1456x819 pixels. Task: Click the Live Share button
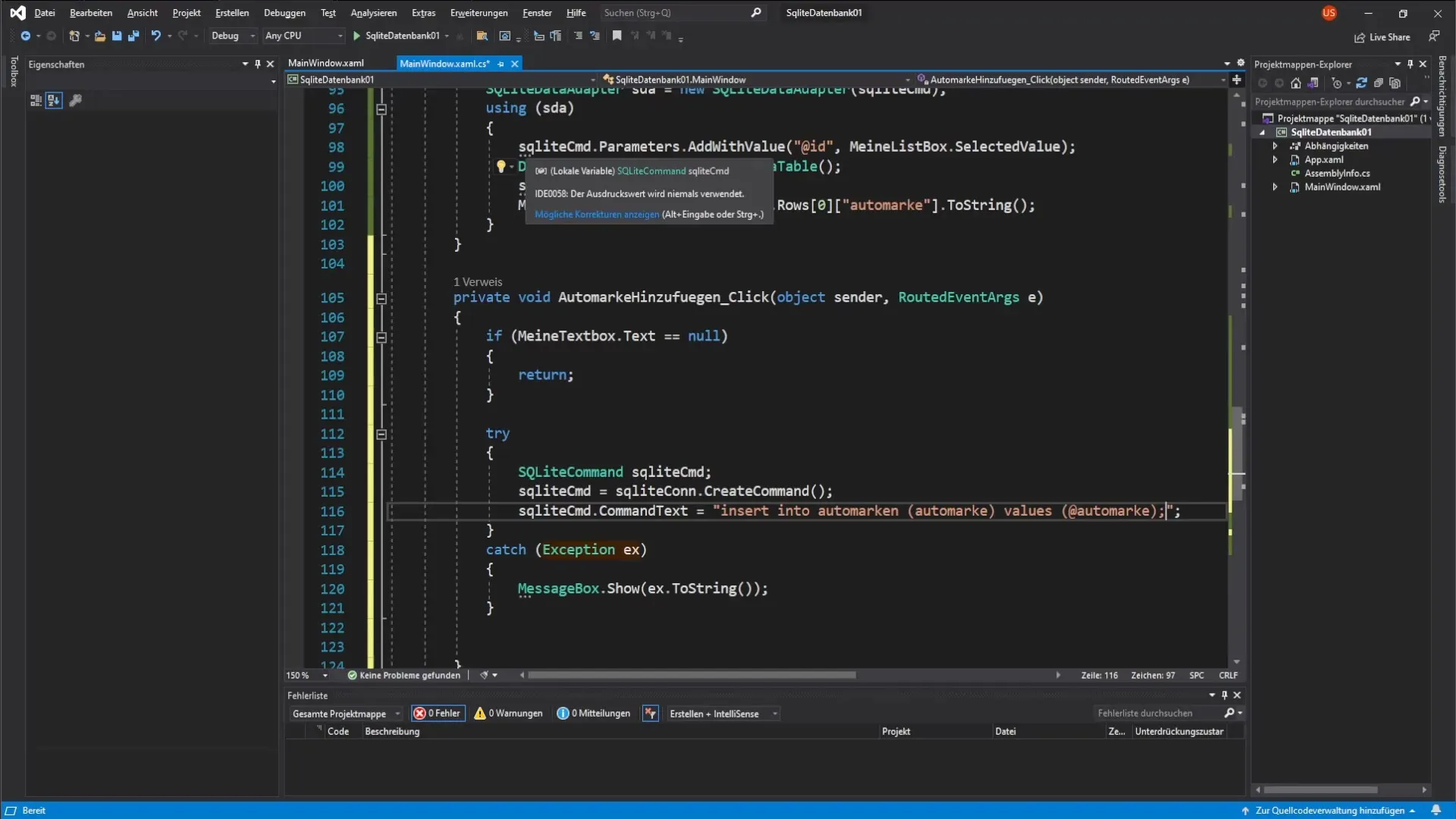1382,37
